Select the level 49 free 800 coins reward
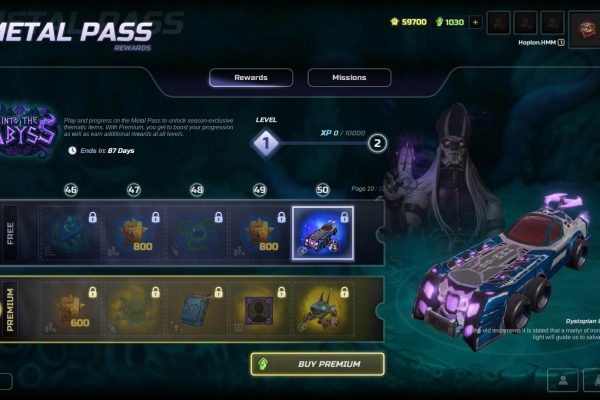 coord(259,233)
